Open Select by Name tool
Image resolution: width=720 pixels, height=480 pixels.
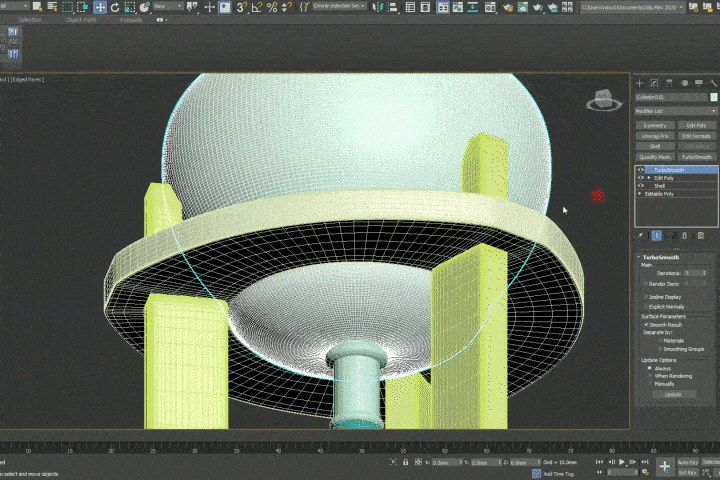pos(52,7)
